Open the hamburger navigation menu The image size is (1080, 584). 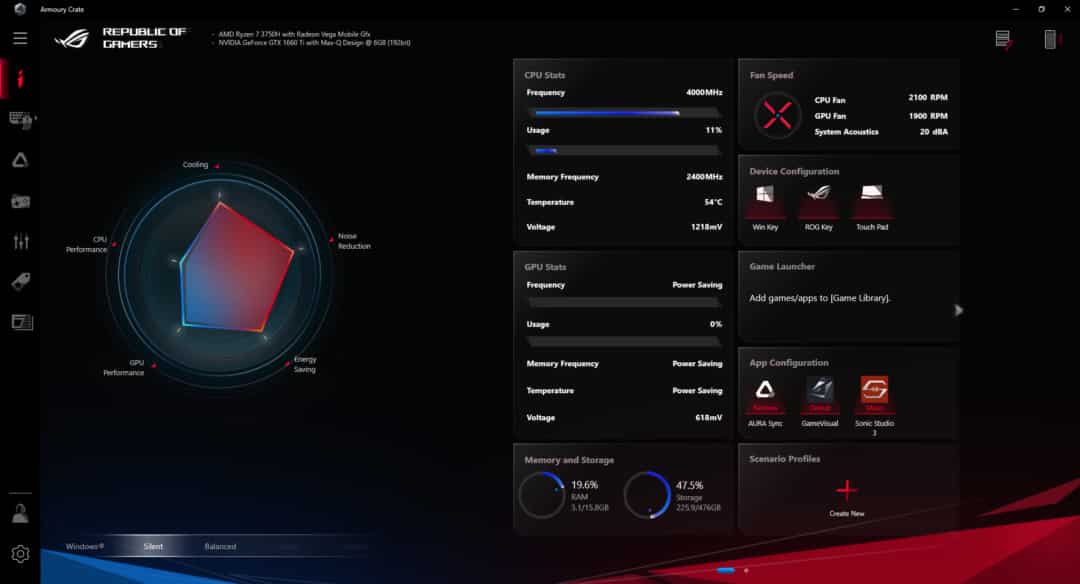click(20, 39)
